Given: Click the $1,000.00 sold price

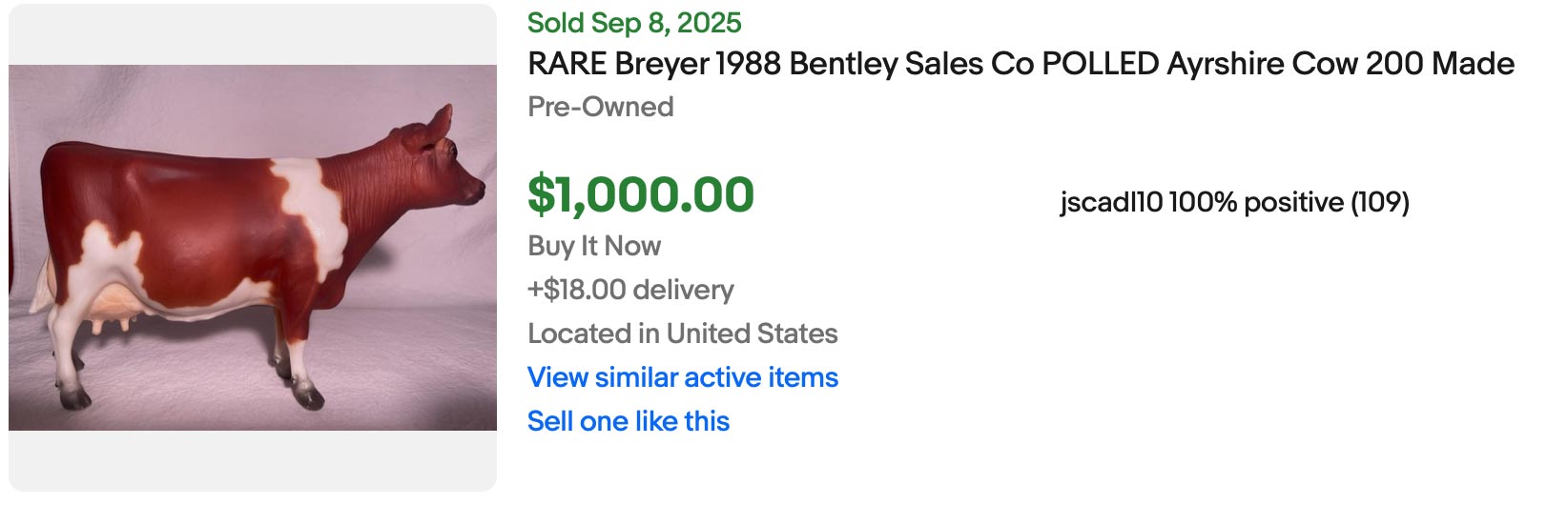Looking at the screenshot, I should click(641, 194).
